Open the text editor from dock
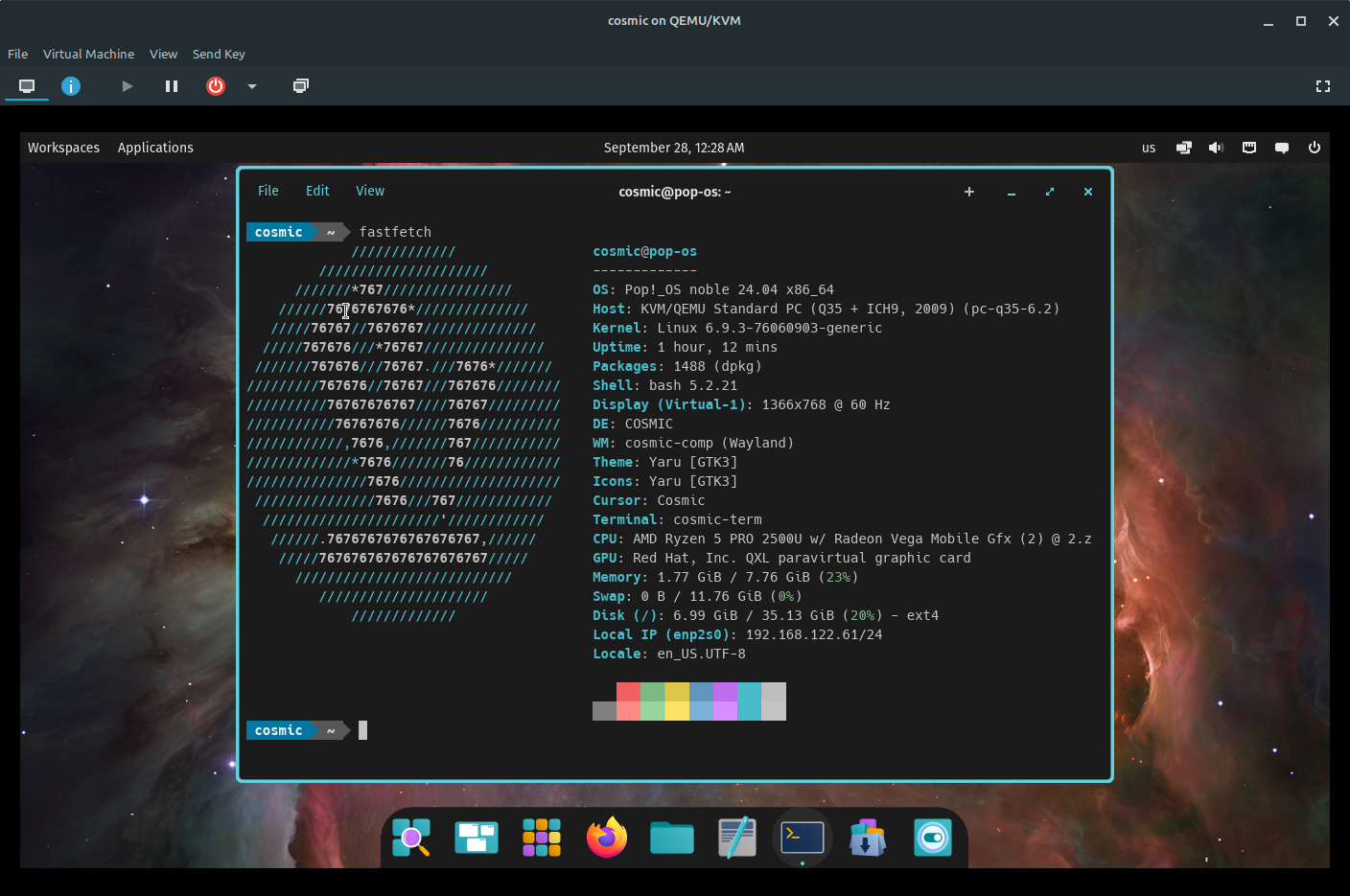Viewport: 1350px width, 896px height. (x=737, y=838)
